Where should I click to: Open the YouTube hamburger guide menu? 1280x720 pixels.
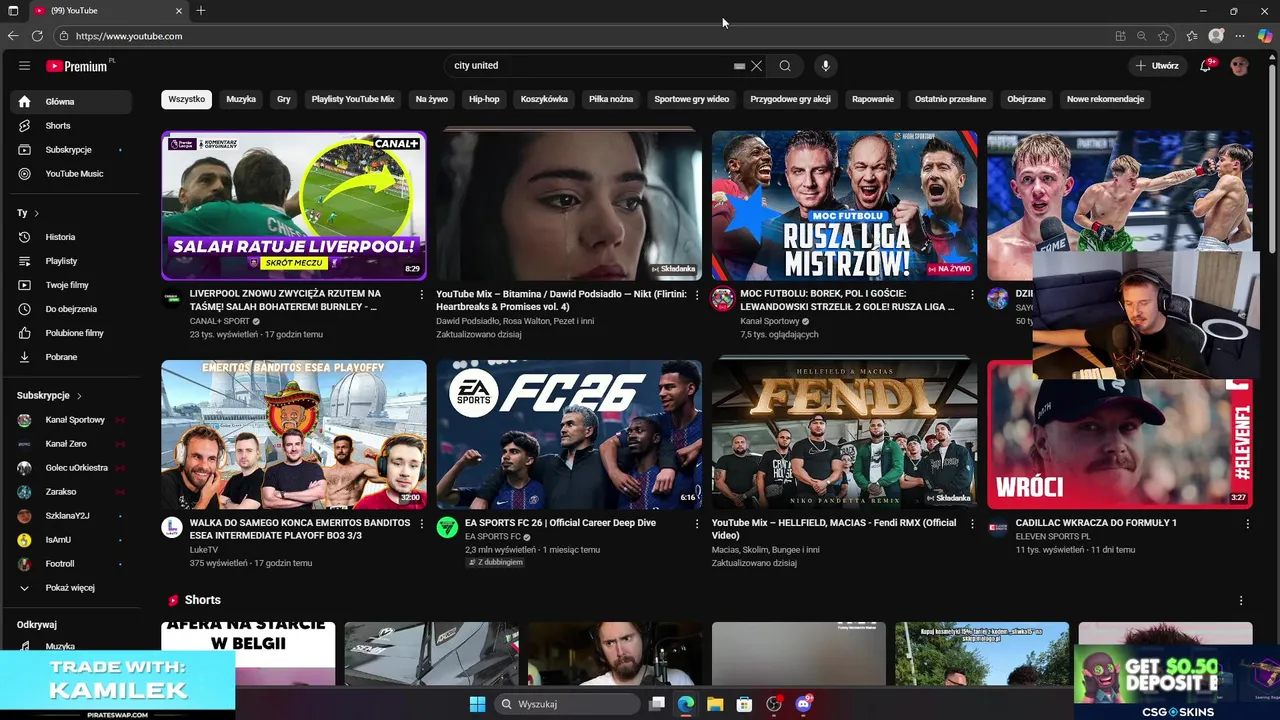coord(24,66)
